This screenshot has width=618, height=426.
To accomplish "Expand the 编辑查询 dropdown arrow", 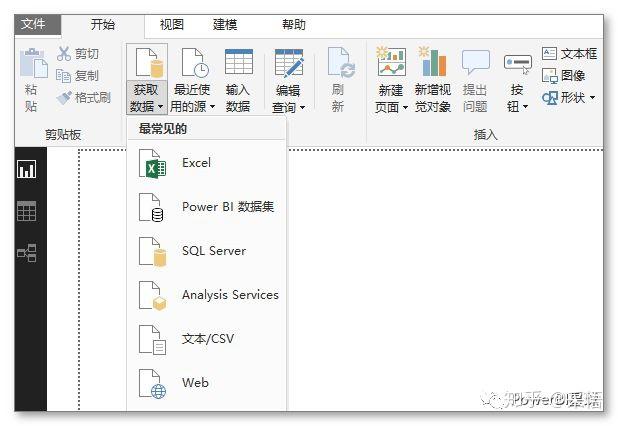I will tap(302, 107).
